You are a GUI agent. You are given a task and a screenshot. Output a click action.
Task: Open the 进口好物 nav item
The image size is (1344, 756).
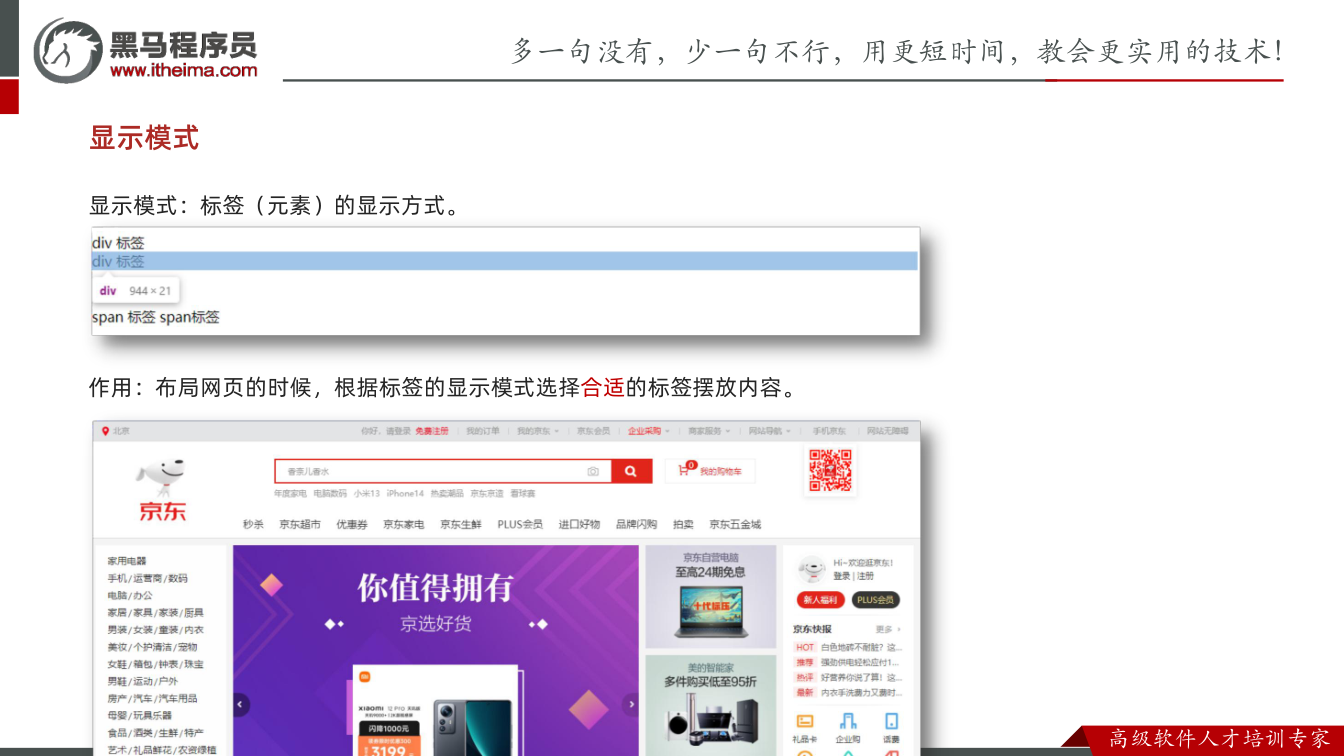coord(579,524)
